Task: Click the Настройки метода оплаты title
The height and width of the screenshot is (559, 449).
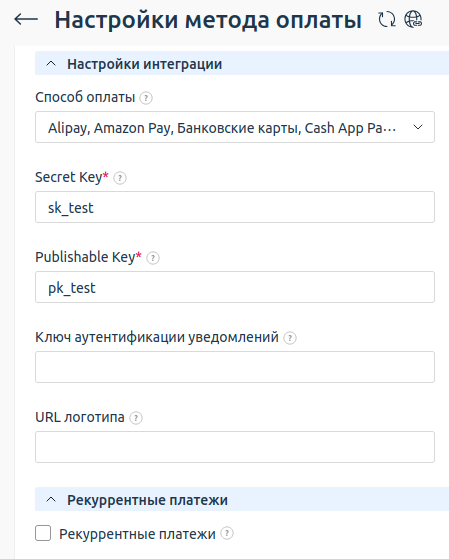Action: tap(208, 20)
